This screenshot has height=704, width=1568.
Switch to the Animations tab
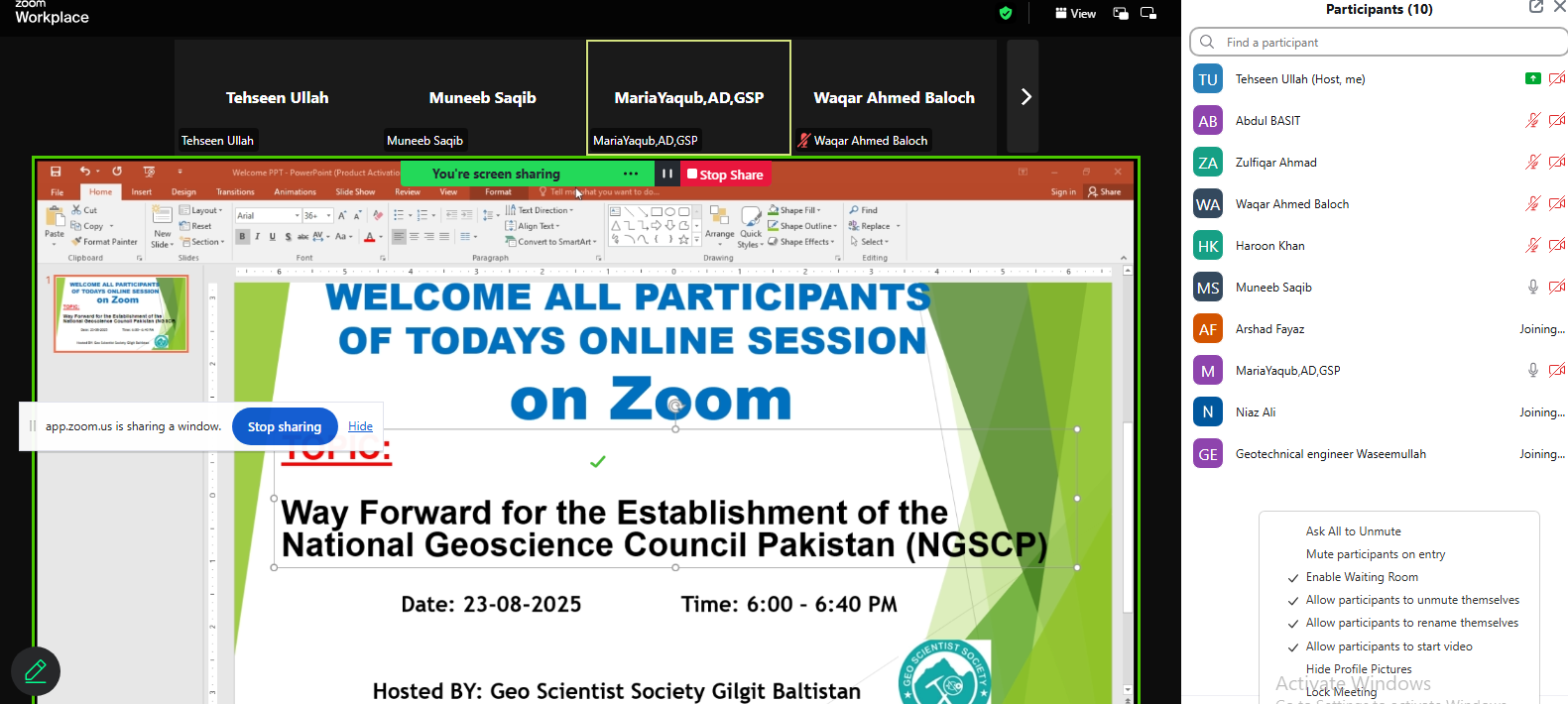[295, 192]
